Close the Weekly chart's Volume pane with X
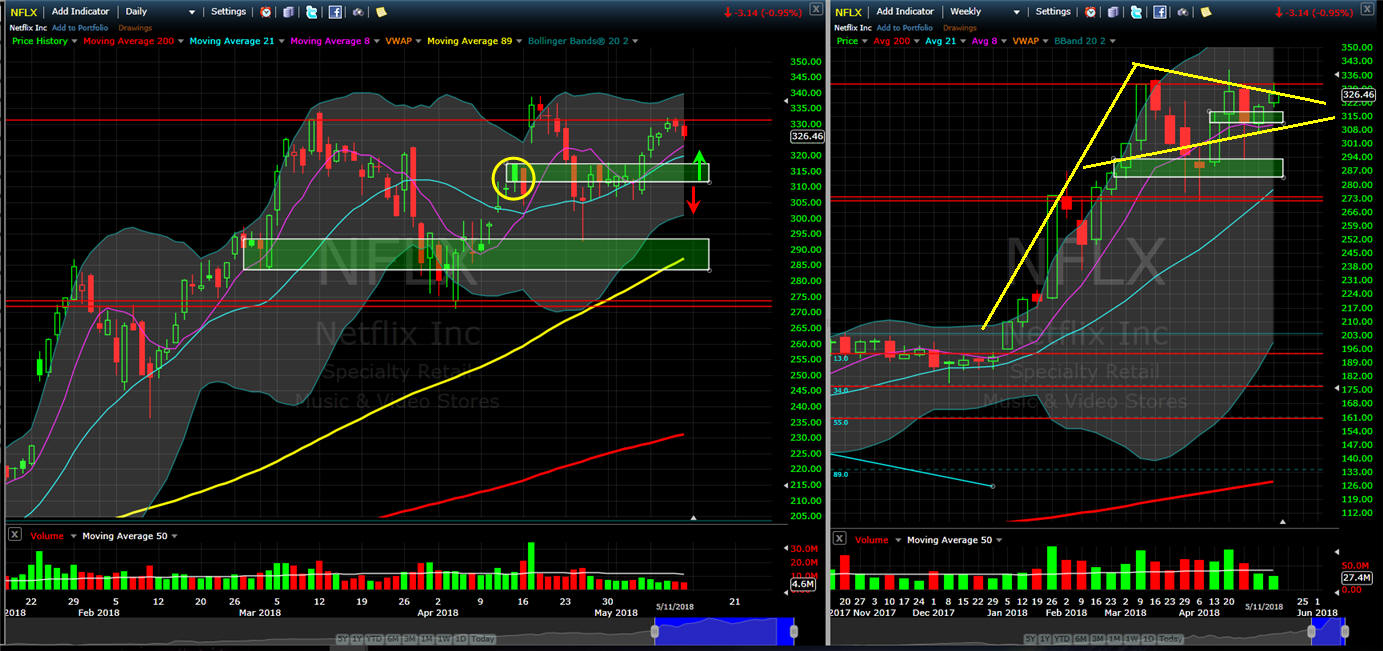This screenshot has height=651, width=1383. click(x=840, y=538)
